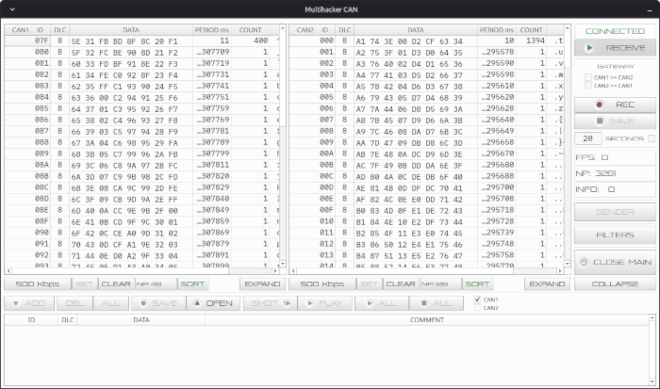Screen dimensions: 660x389
Task: Start receiving with the RECEIVE play button
Action: [x=615, y=48]
